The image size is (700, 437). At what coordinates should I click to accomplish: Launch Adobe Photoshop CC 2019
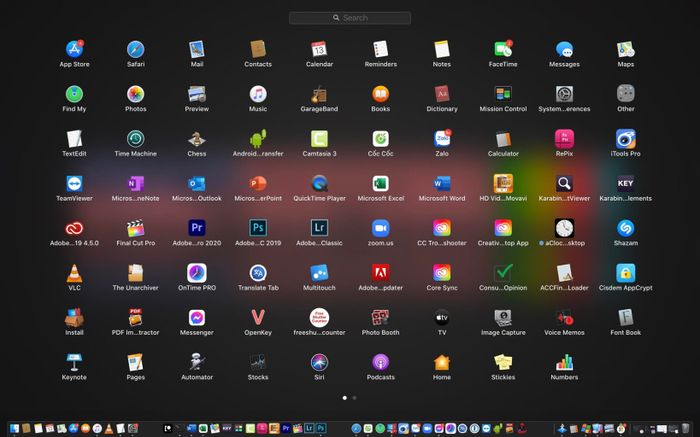[258, 228]
